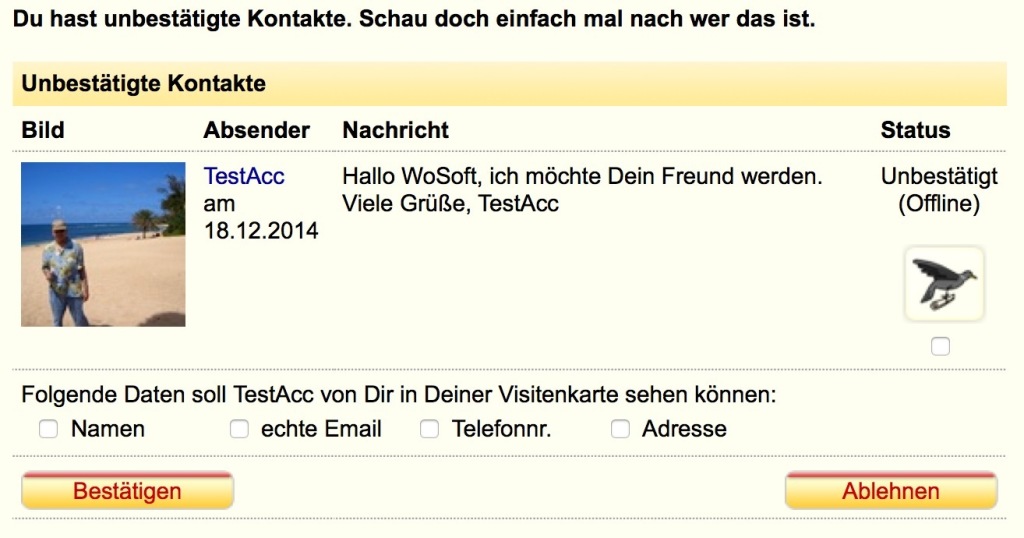1024x538 pixels.
Task: Click the Status column header
Action: 915,130
